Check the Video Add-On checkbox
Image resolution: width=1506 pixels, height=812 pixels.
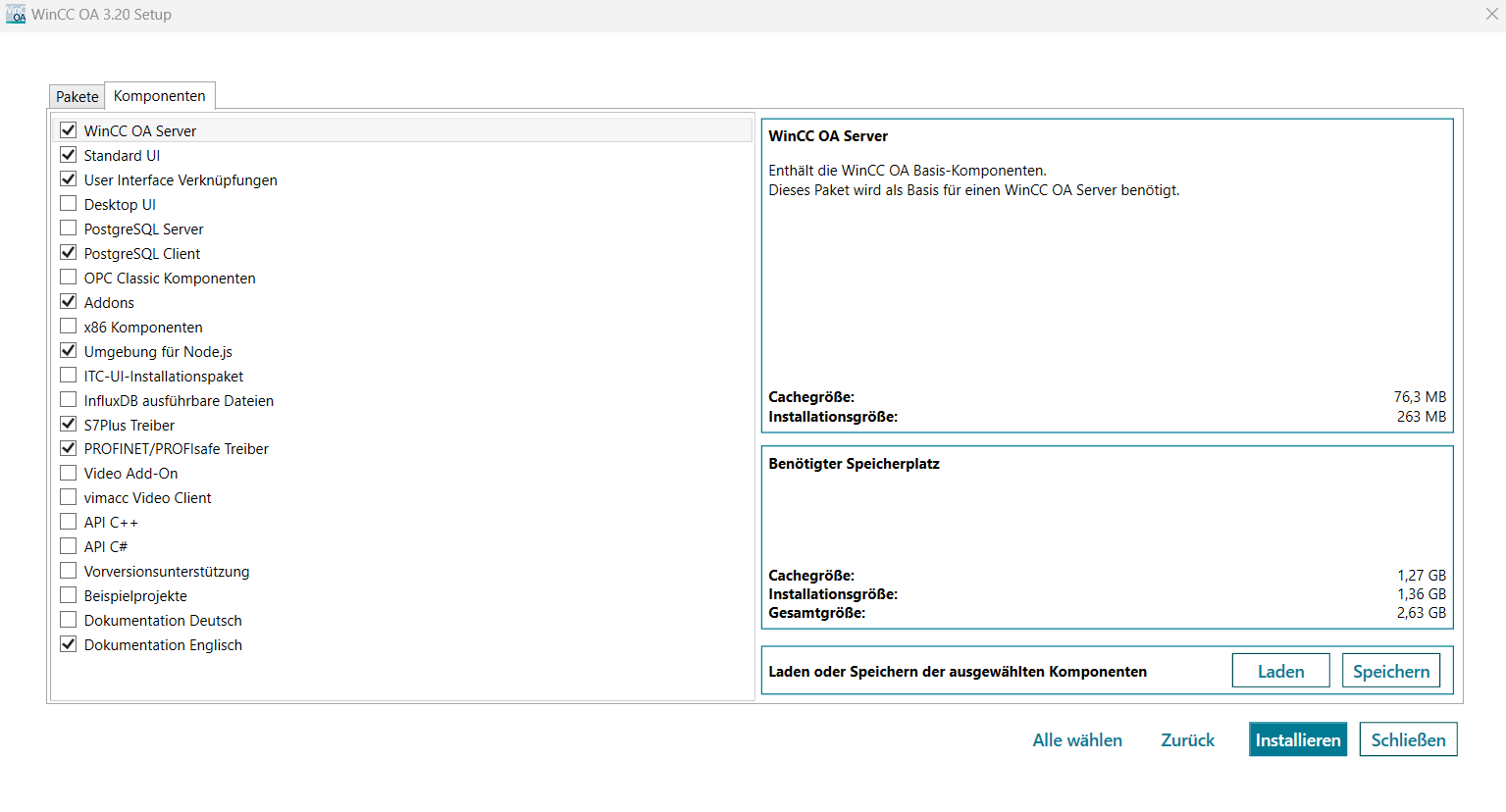coord(69,472)
